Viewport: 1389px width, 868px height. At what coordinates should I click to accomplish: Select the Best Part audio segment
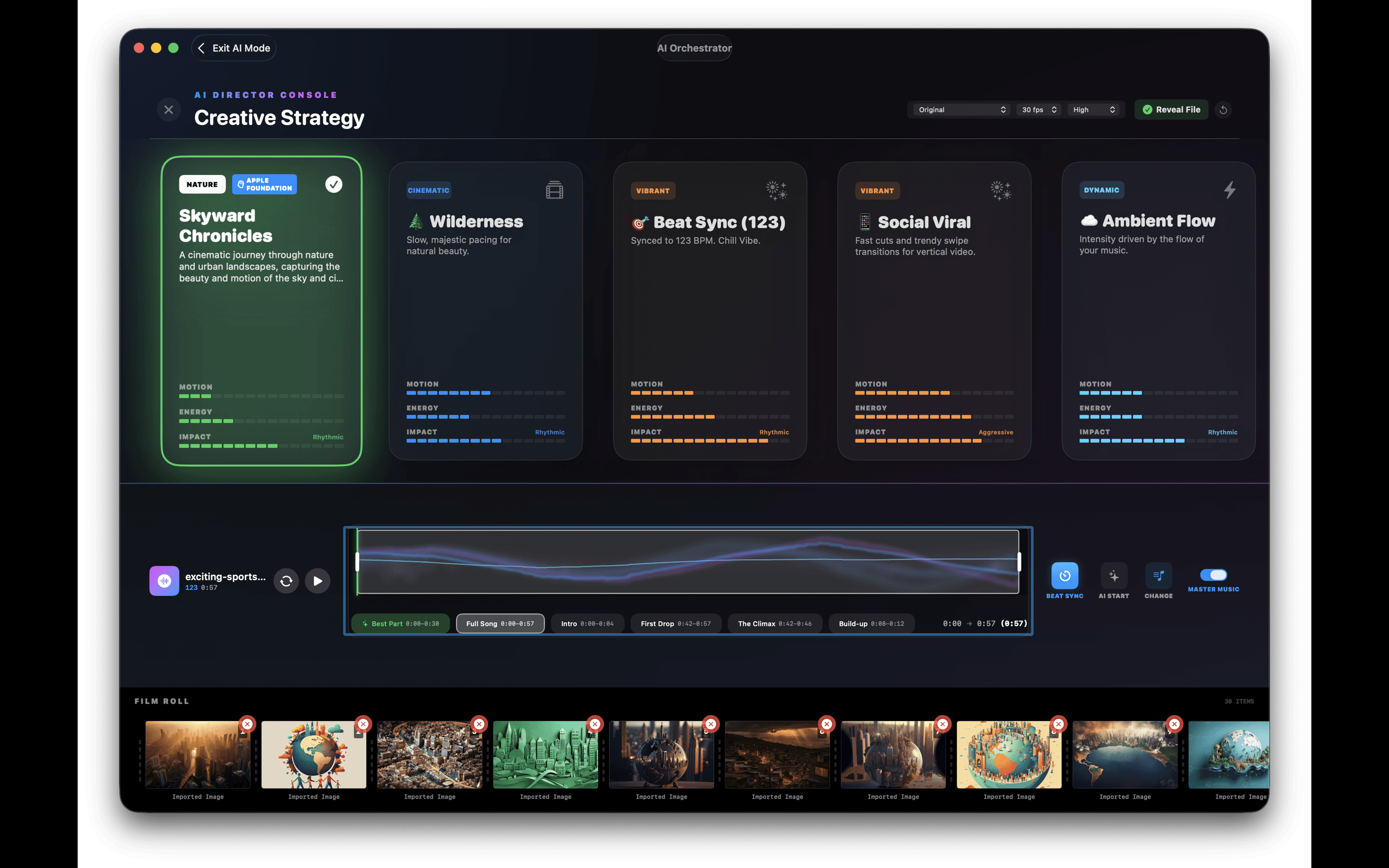pyautogui.click(x=400, y=624)
